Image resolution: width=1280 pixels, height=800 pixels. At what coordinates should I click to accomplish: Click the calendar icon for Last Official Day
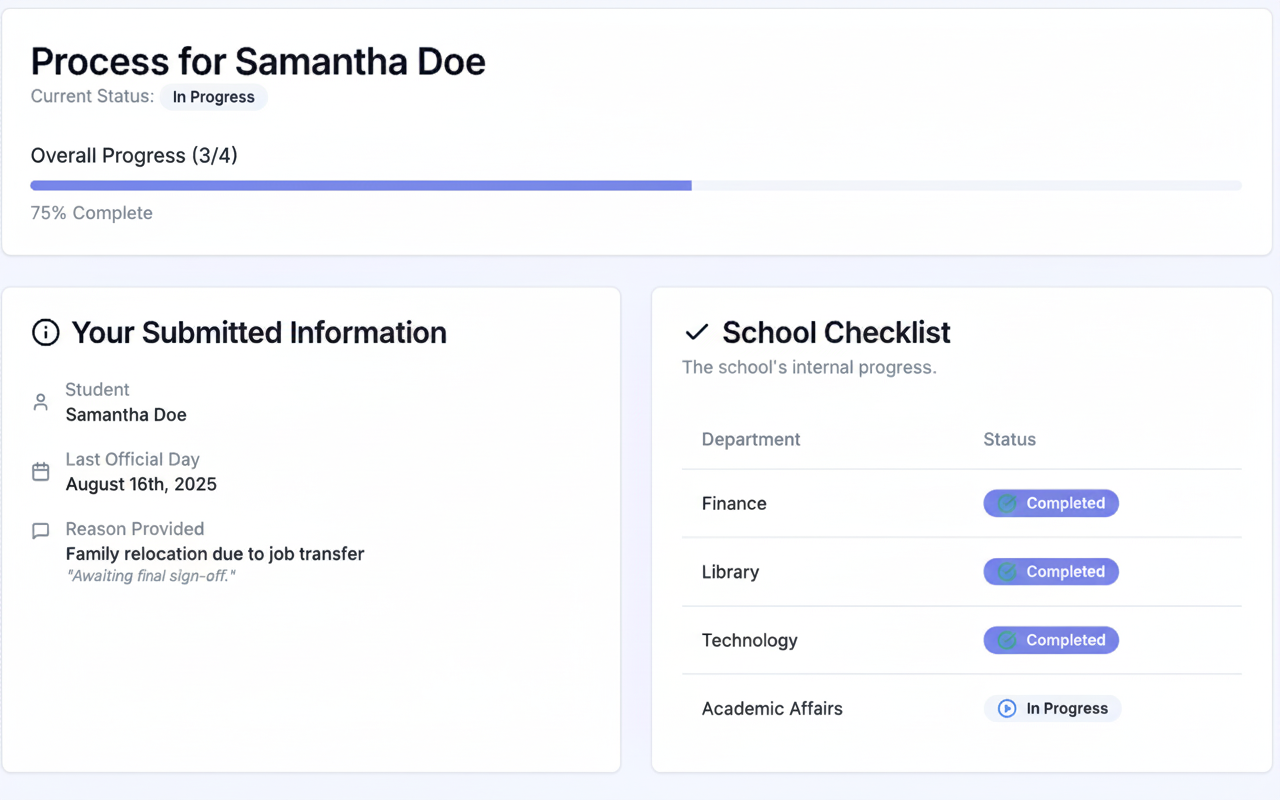(41, 472)
